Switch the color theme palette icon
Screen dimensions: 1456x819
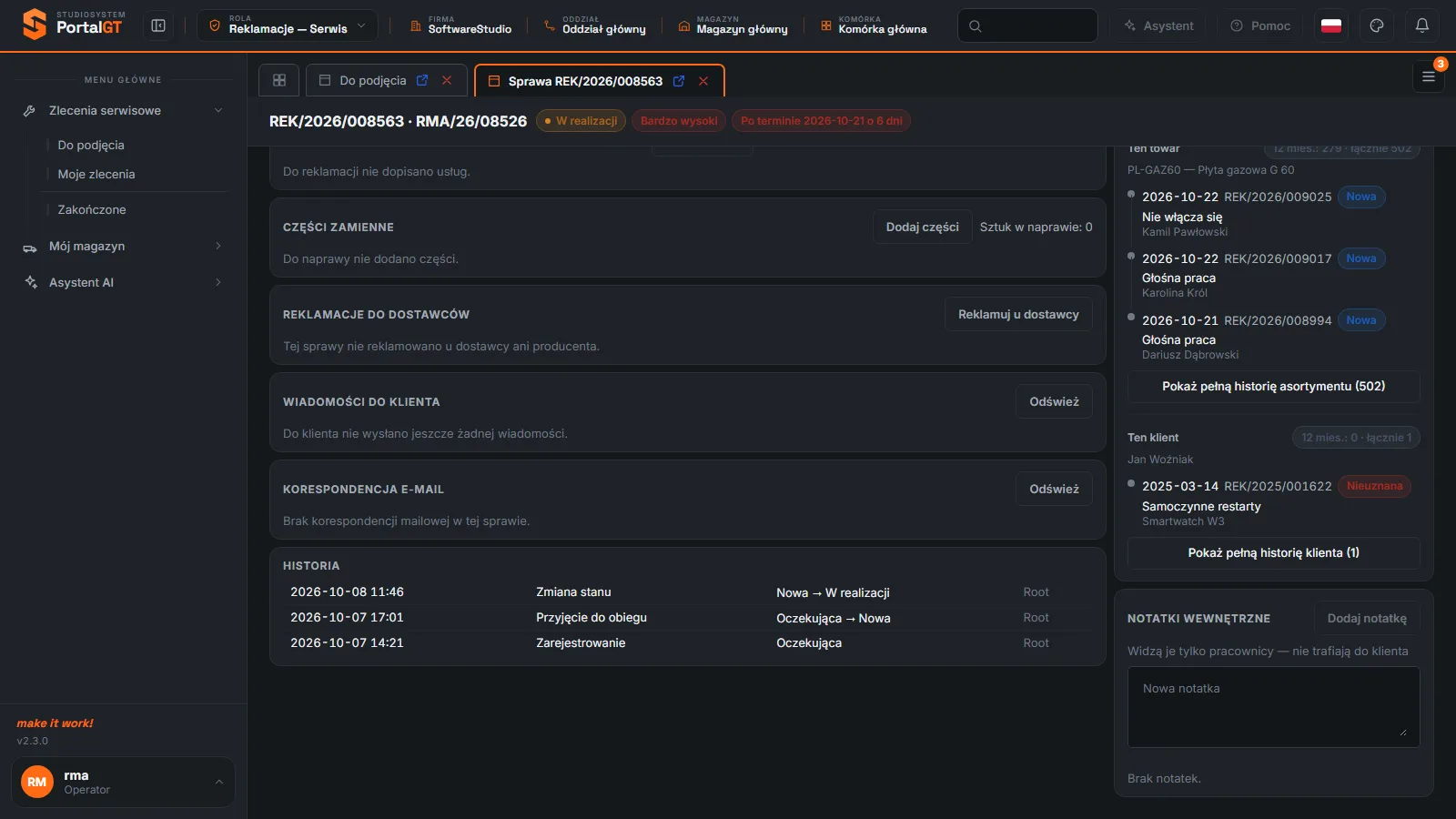click(1377, 25)
